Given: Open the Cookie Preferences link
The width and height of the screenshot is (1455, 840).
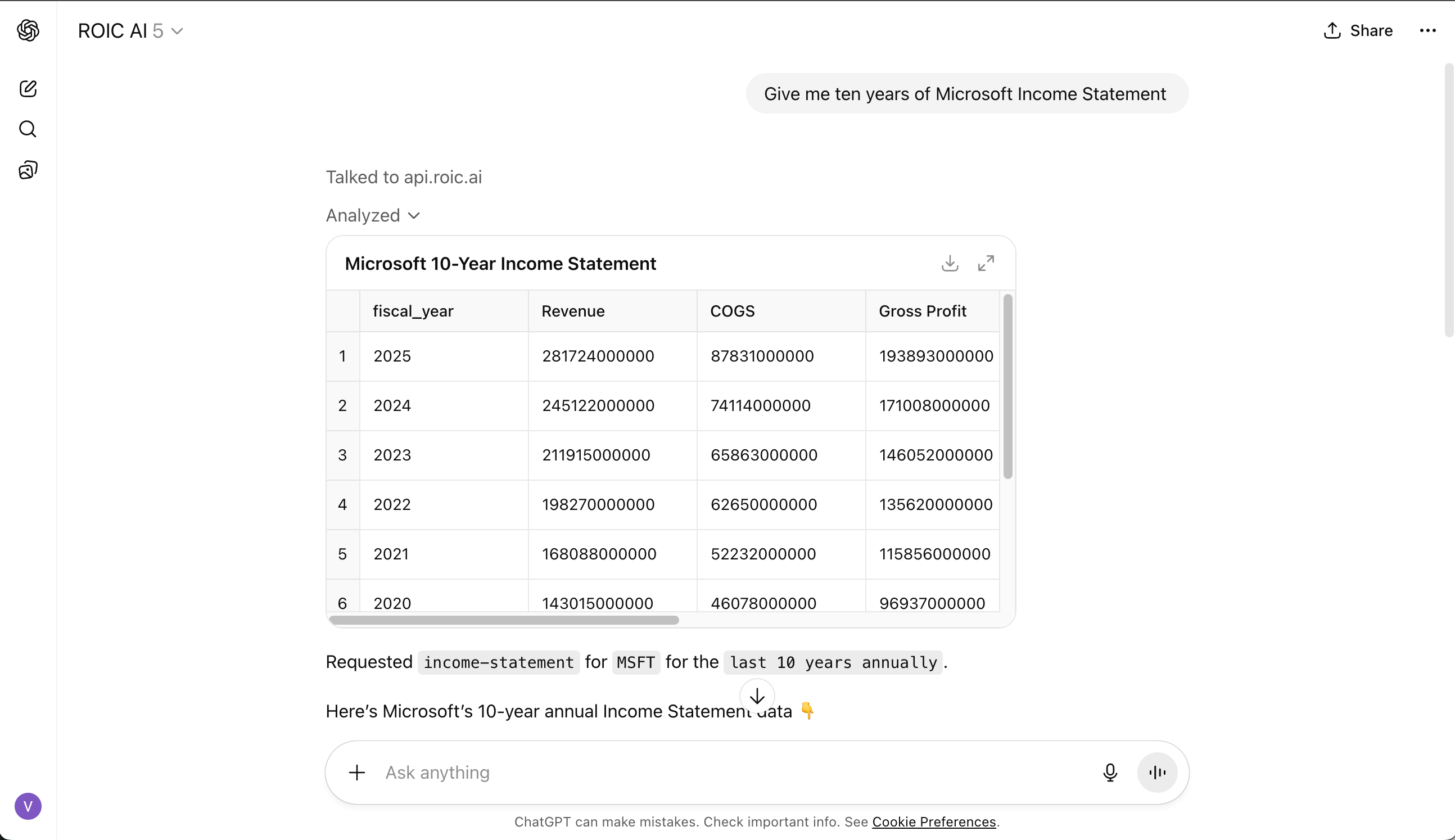Looking at the screenshot, I should click(933, 821).
